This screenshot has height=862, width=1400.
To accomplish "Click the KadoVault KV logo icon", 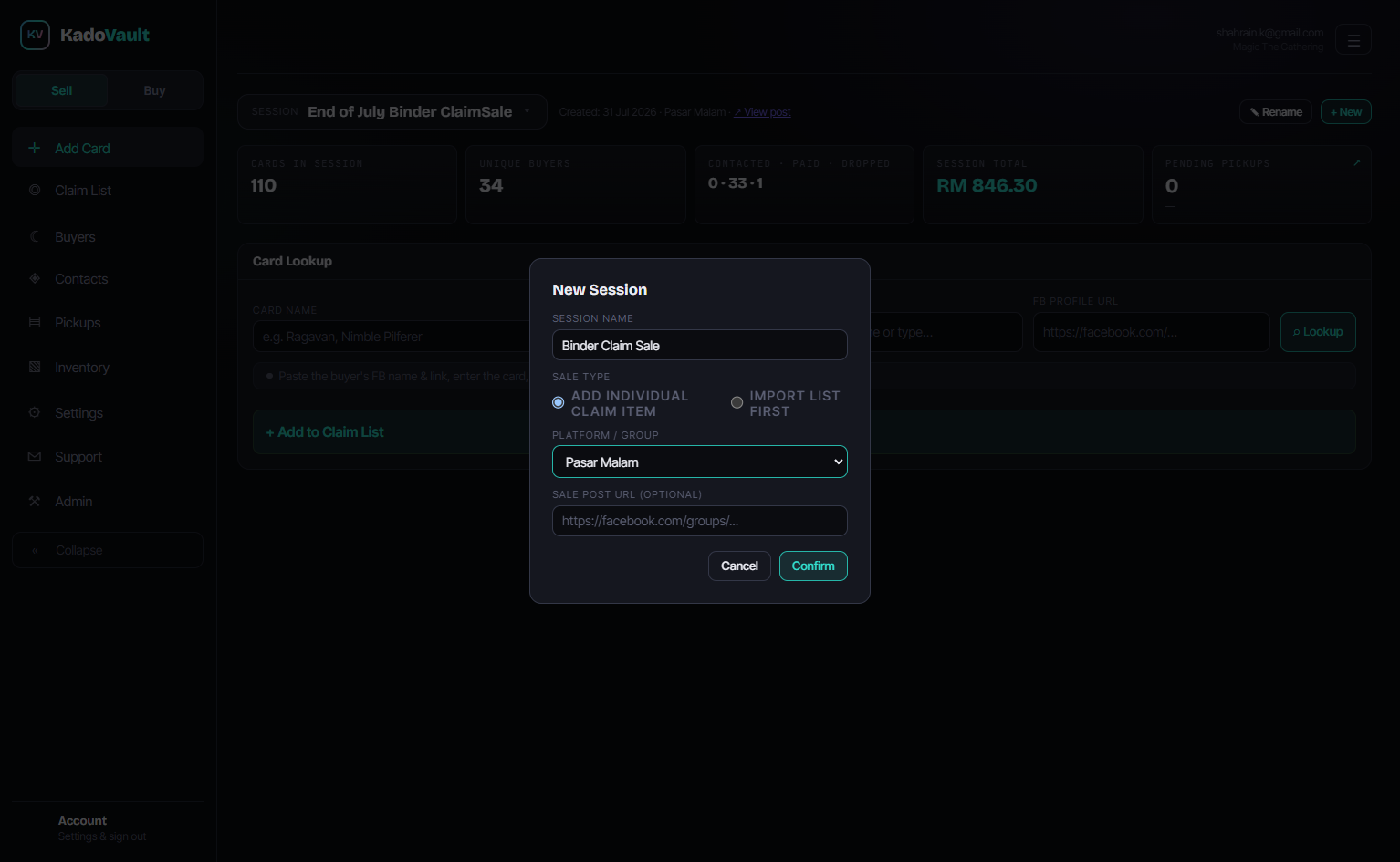I will click(x=35, y=35).
